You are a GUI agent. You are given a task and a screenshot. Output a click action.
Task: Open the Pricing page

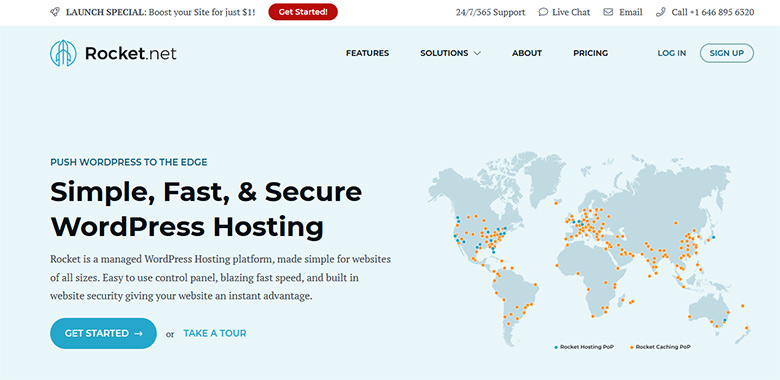[x=590, y=53]
